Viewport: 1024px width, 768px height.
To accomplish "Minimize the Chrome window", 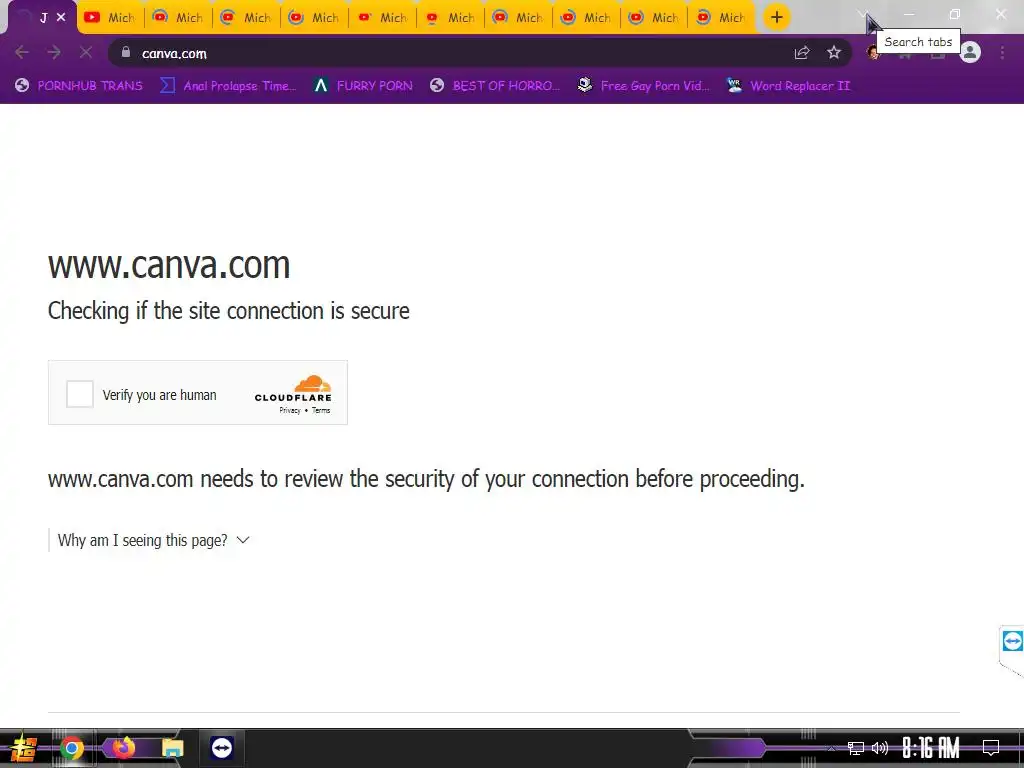I will pos(908,14).
